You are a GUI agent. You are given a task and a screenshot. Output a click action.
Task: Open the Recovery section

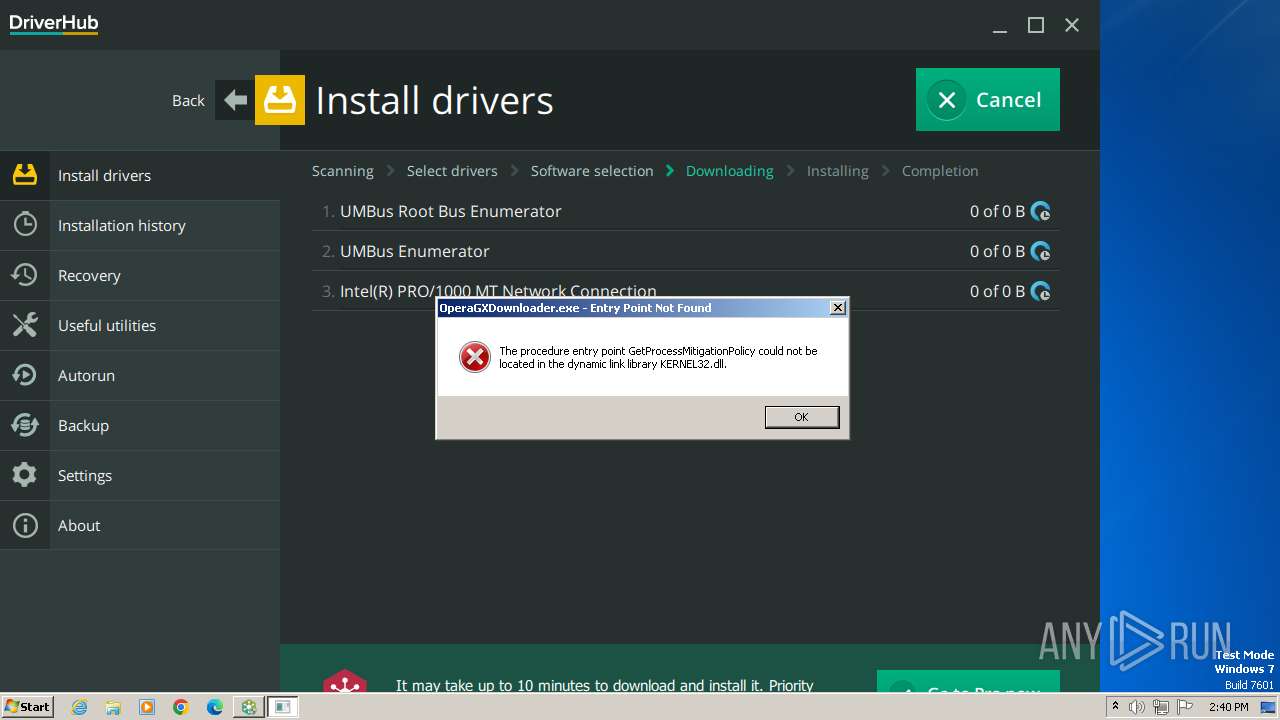(140, 275)
